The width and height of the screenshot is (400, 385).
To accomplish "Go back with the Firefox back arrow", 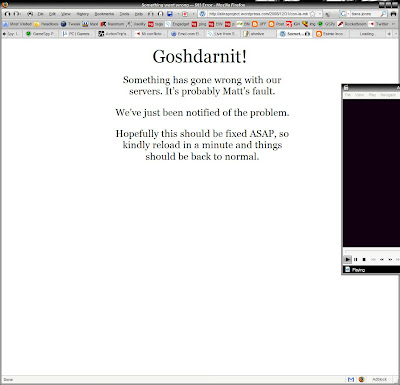I will click(x=7, y=14).
